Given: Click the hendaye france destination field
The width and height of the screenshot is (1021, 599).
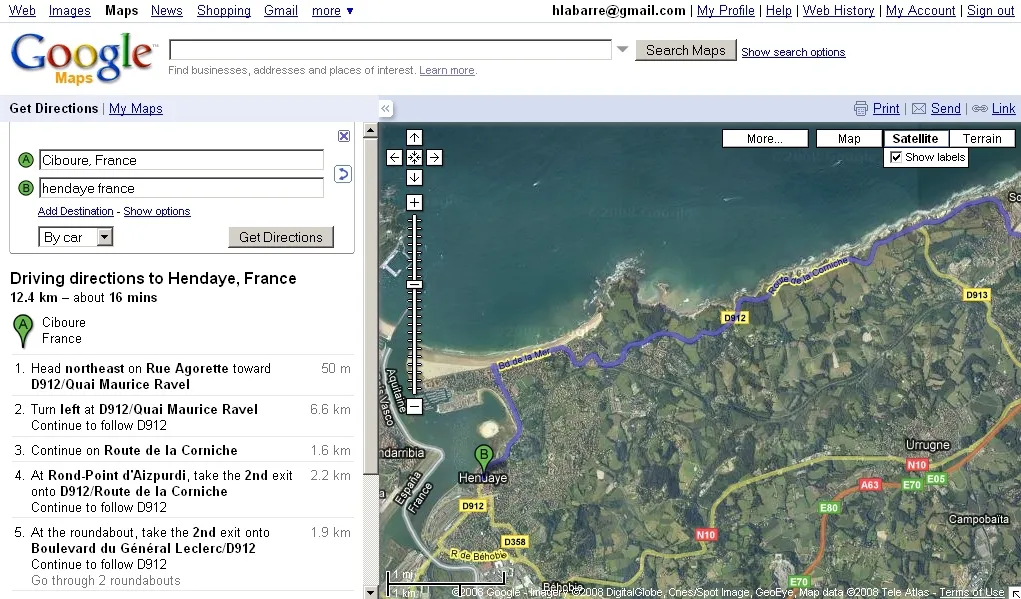Looking at the screenshot, I should [x=181, y=188].
